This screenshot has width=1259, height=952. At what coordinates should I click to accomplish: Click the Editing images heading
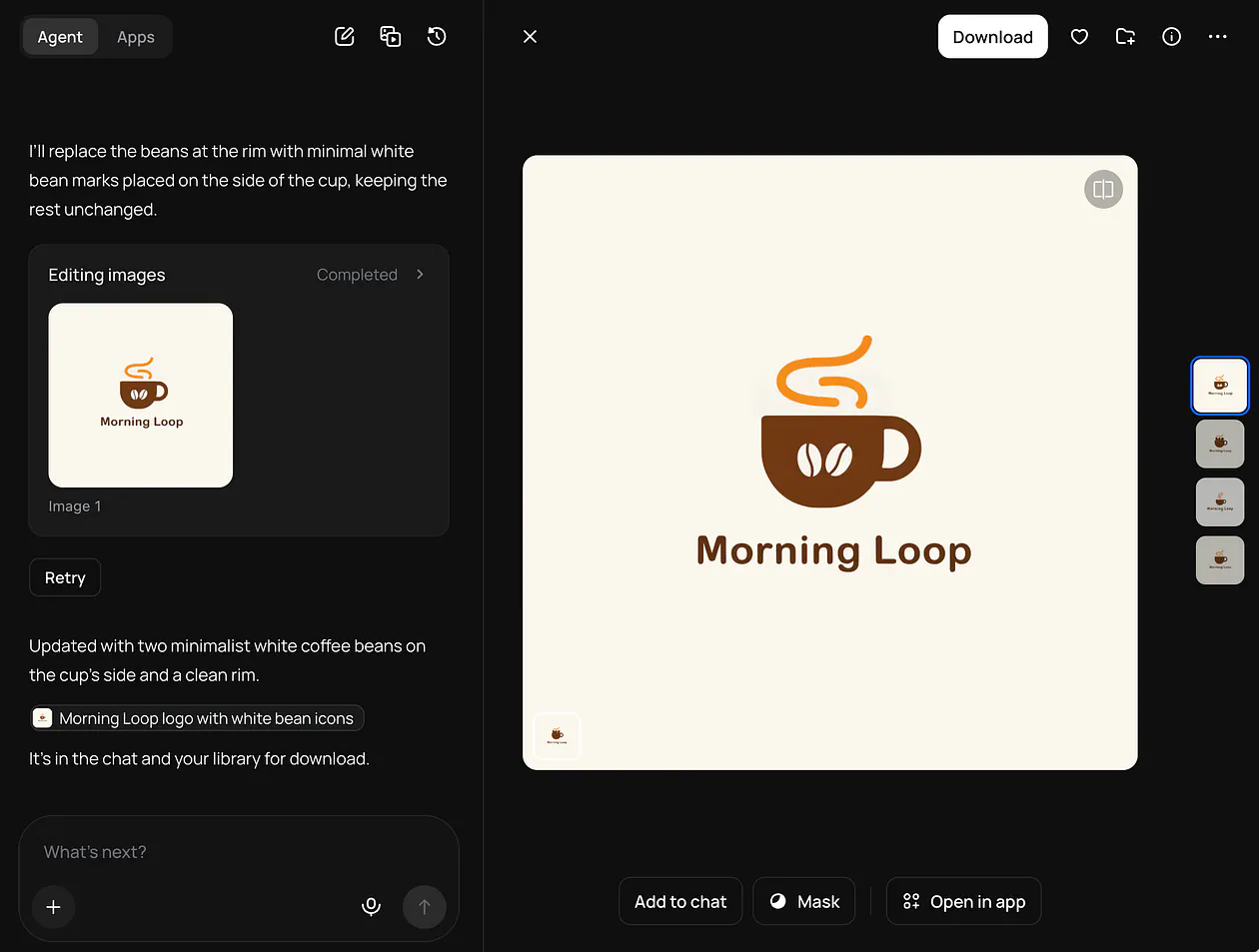[107, 275]
